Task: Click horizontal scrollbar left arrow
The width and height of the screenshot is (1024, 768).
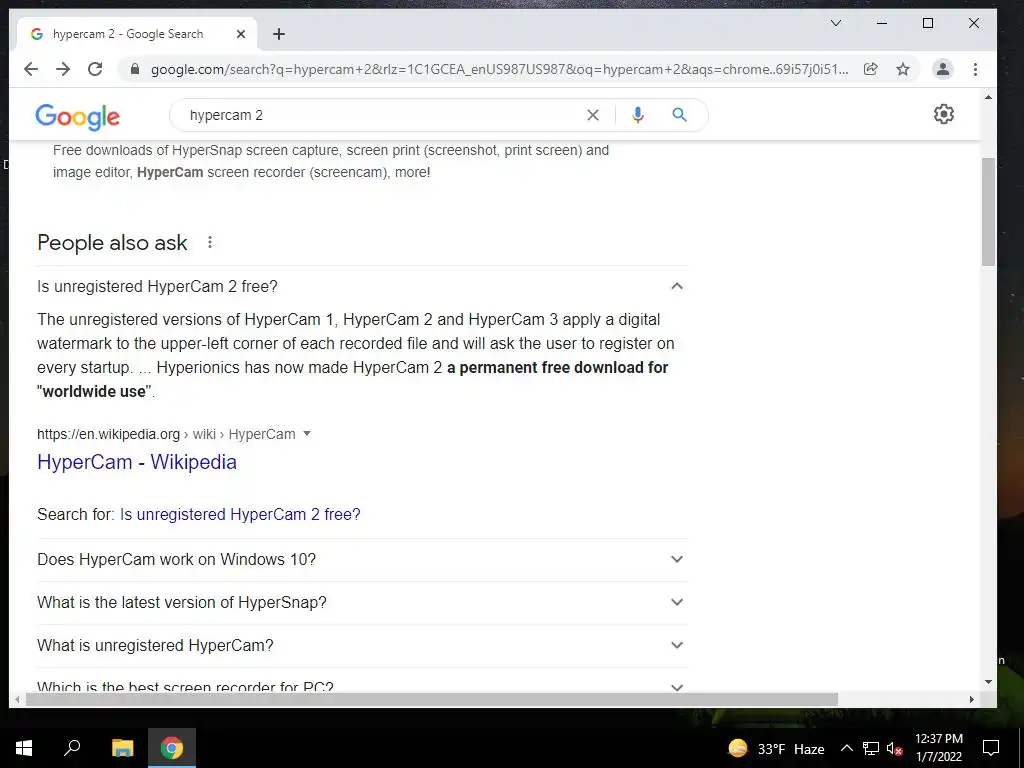Action: click(18, 699)
